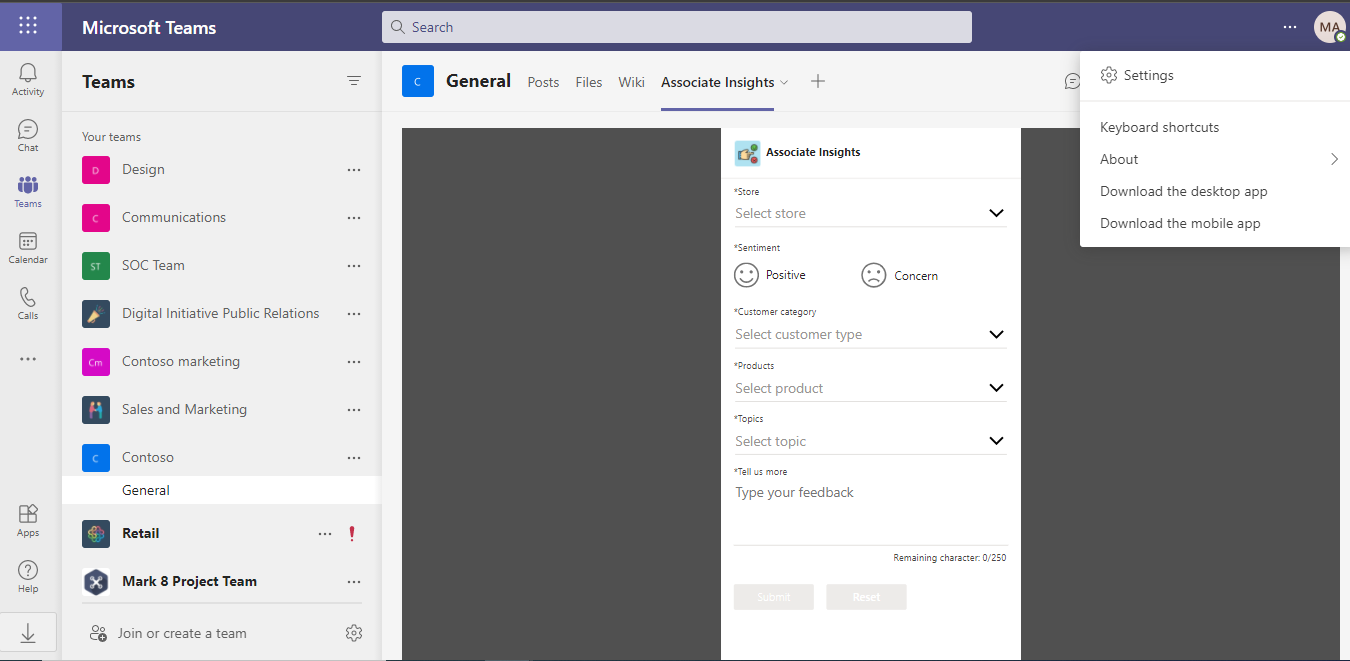Screen dimensions: 1350x661
Task: Click the Retail team alert exclamation mark
Action: point(352,534)
